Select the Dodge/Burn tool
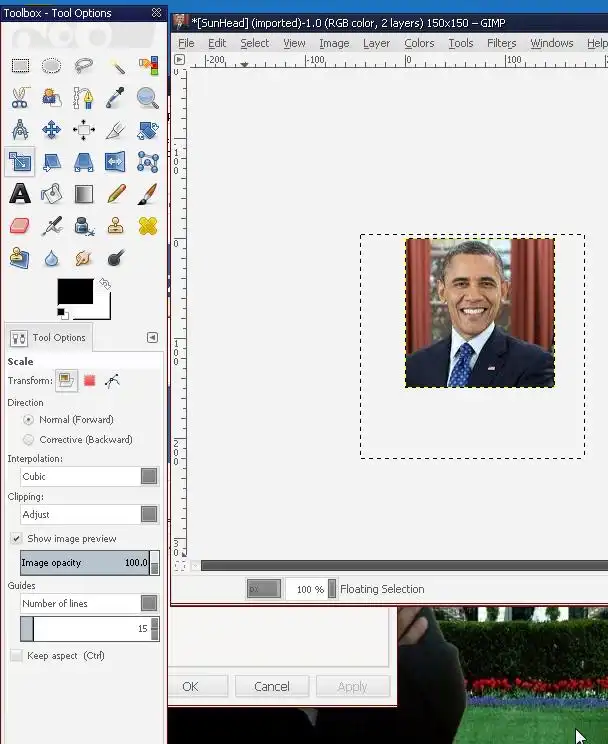The image size is (608, 744). [116, 258]
